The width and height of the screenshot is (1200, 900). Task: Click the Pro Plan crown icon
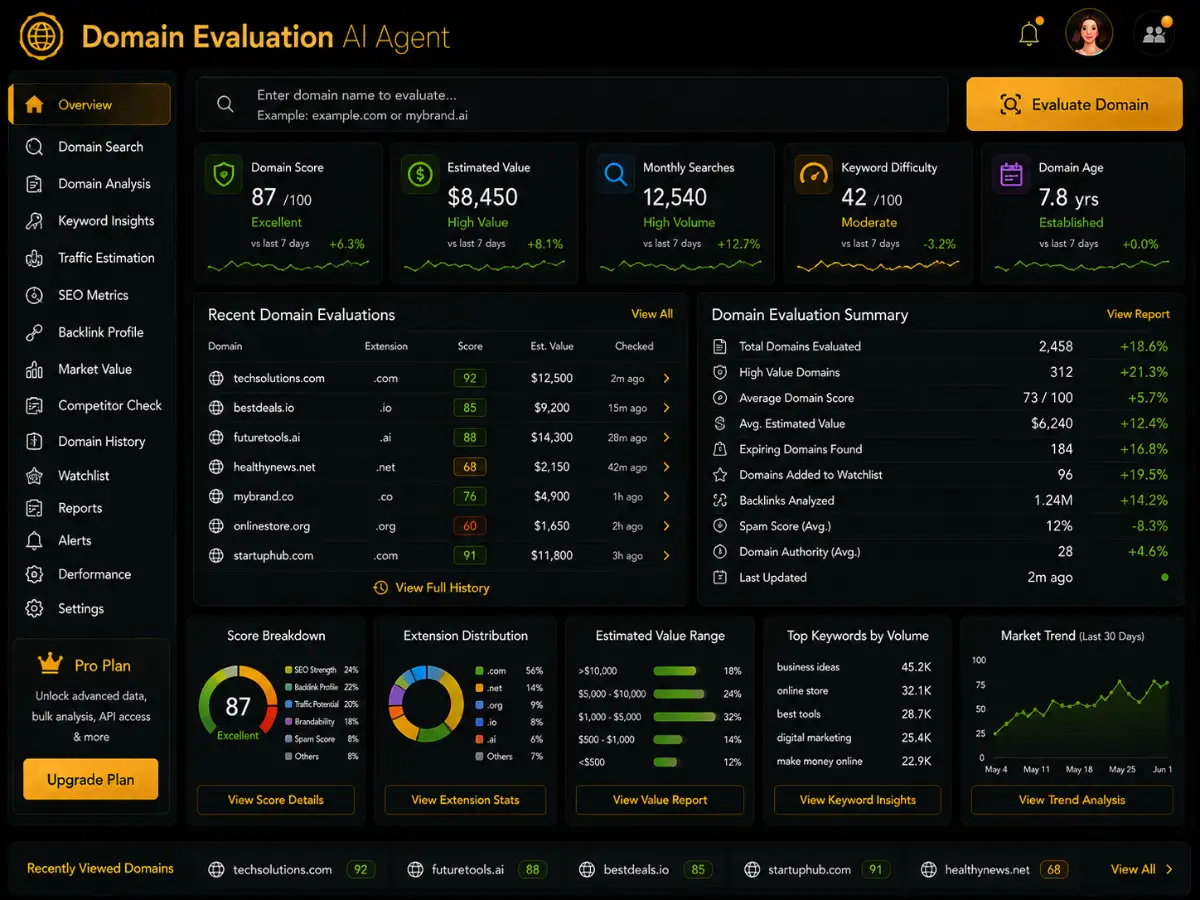pyautogui.click(x=49, y=664)
